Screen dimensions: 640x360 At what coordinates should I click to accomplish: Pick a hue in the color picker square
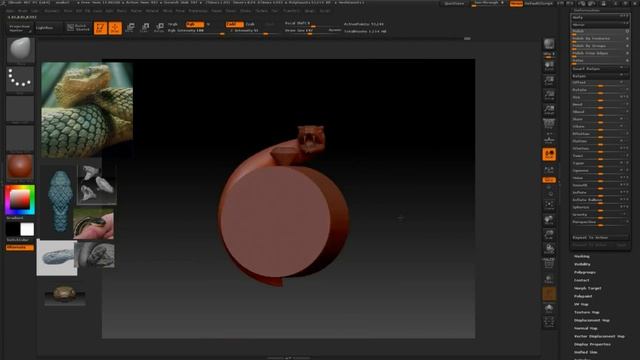(x=20, y=200)
